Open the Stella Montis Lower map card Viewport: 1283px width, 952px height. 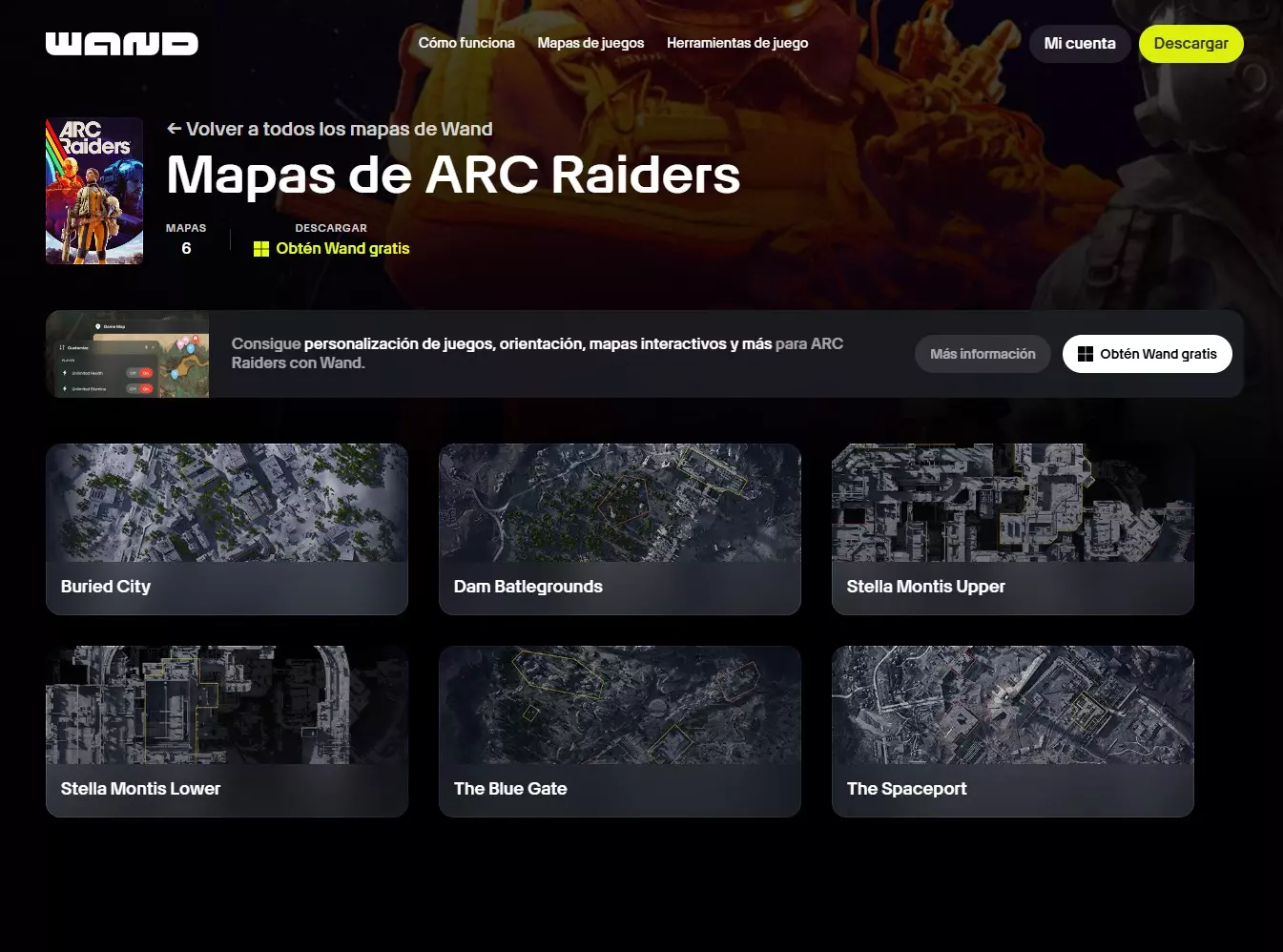pos(227,732)
